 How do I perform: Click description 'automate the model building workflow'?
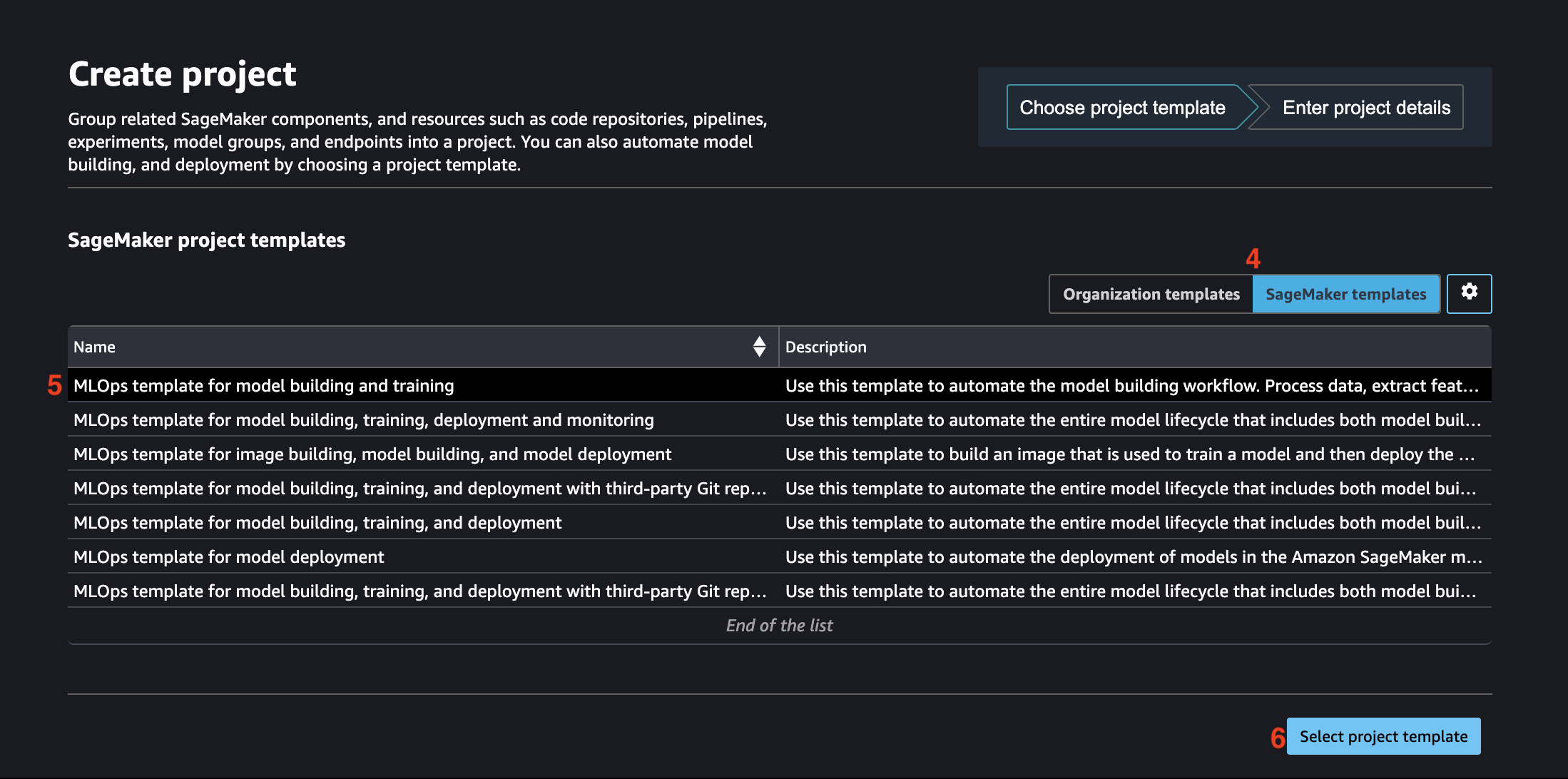[1132, 386]
